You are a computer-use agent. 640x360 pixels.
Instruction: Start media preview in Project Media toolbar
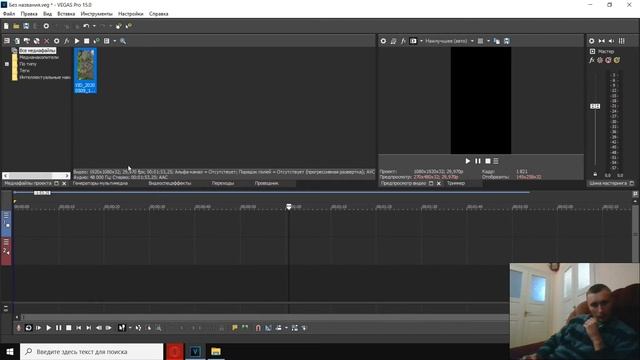[x=77, y=41]
